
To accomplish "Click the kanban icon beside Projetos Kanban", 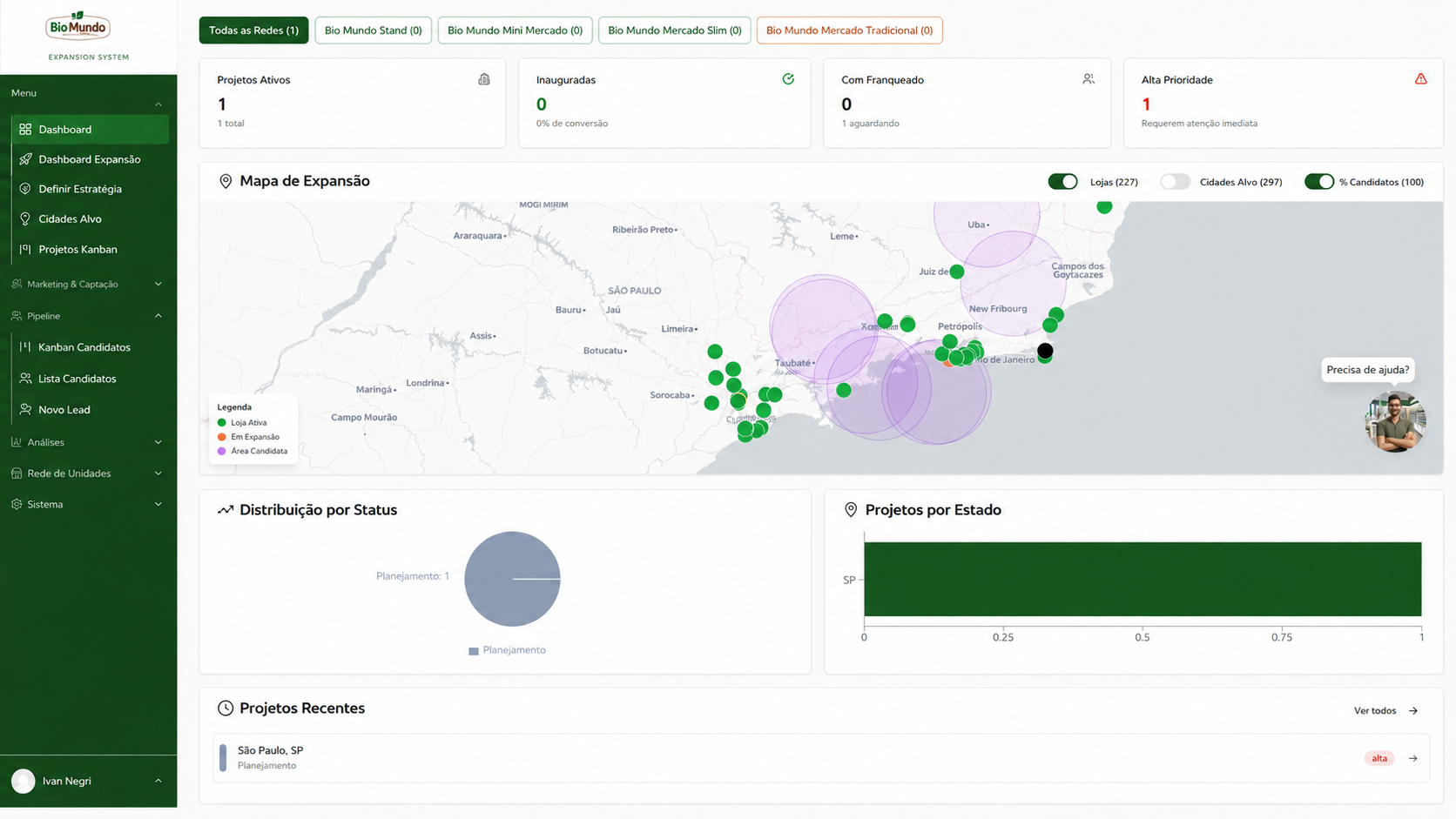I will [25, 249].
